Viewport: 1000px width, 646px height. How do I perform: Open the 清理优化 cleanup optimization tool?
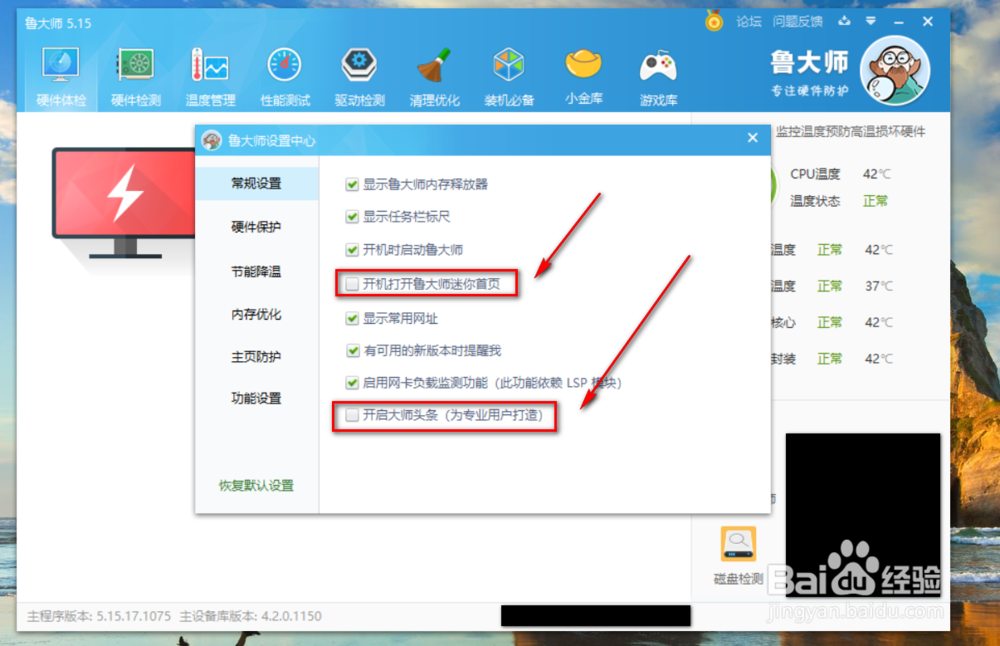pos(434,70)
